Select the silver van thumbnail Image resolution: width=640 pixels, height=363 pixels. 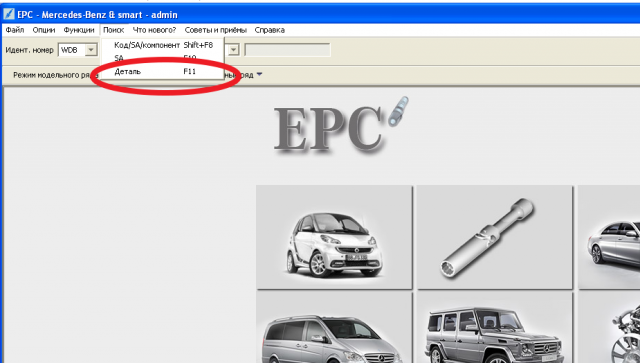(334, 328)
